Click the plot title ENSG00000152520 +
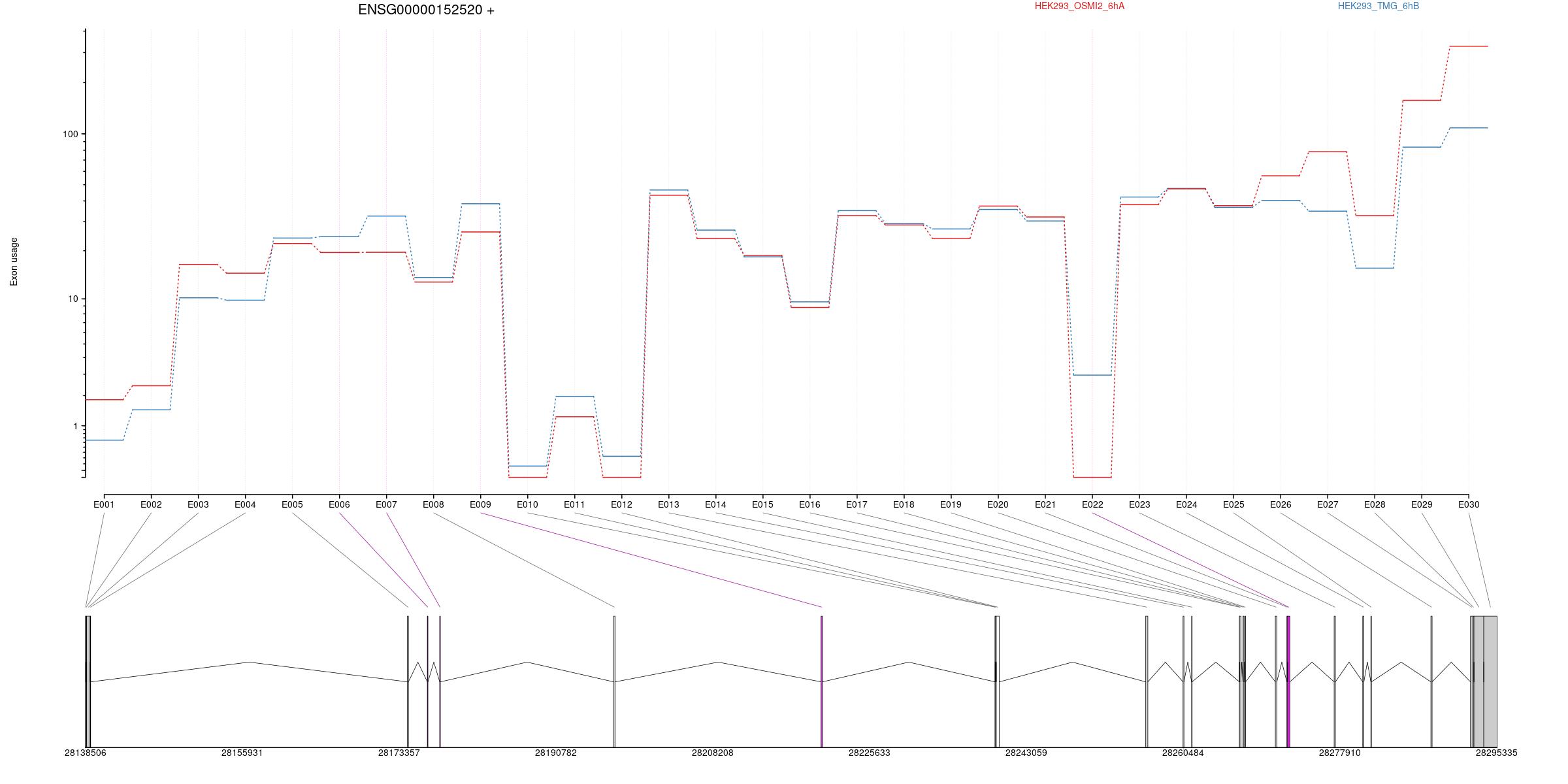Viewport: 1568px width, 784px height. pos(426,10)
